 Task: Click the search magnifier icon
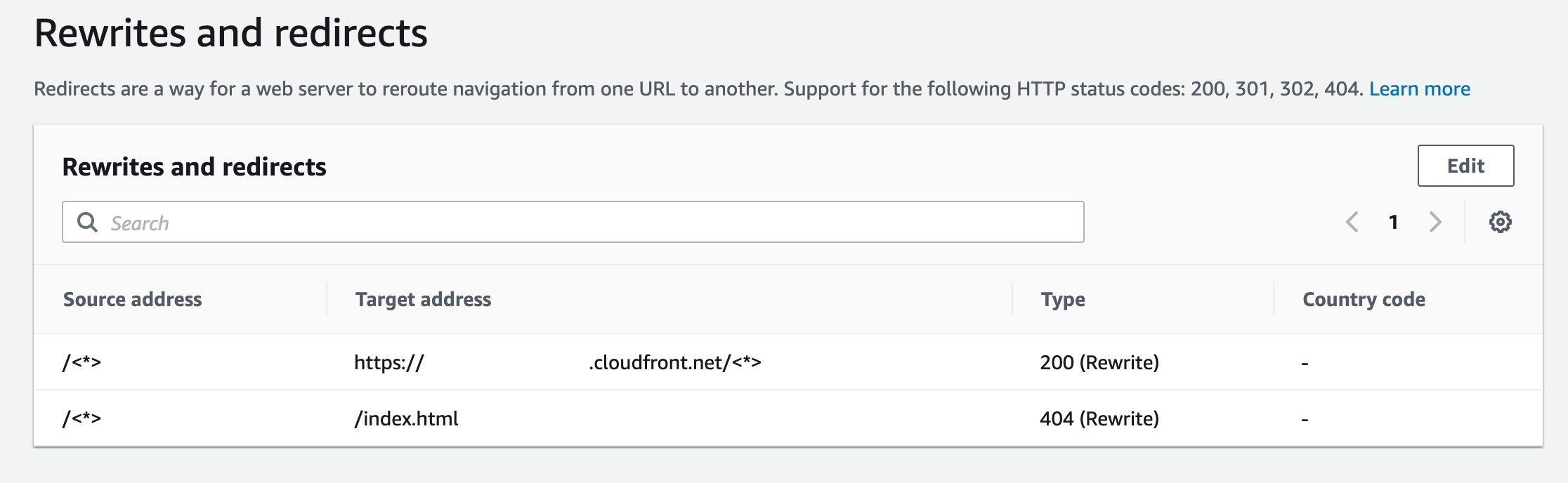pyautogui.click(x=89, y=221)
